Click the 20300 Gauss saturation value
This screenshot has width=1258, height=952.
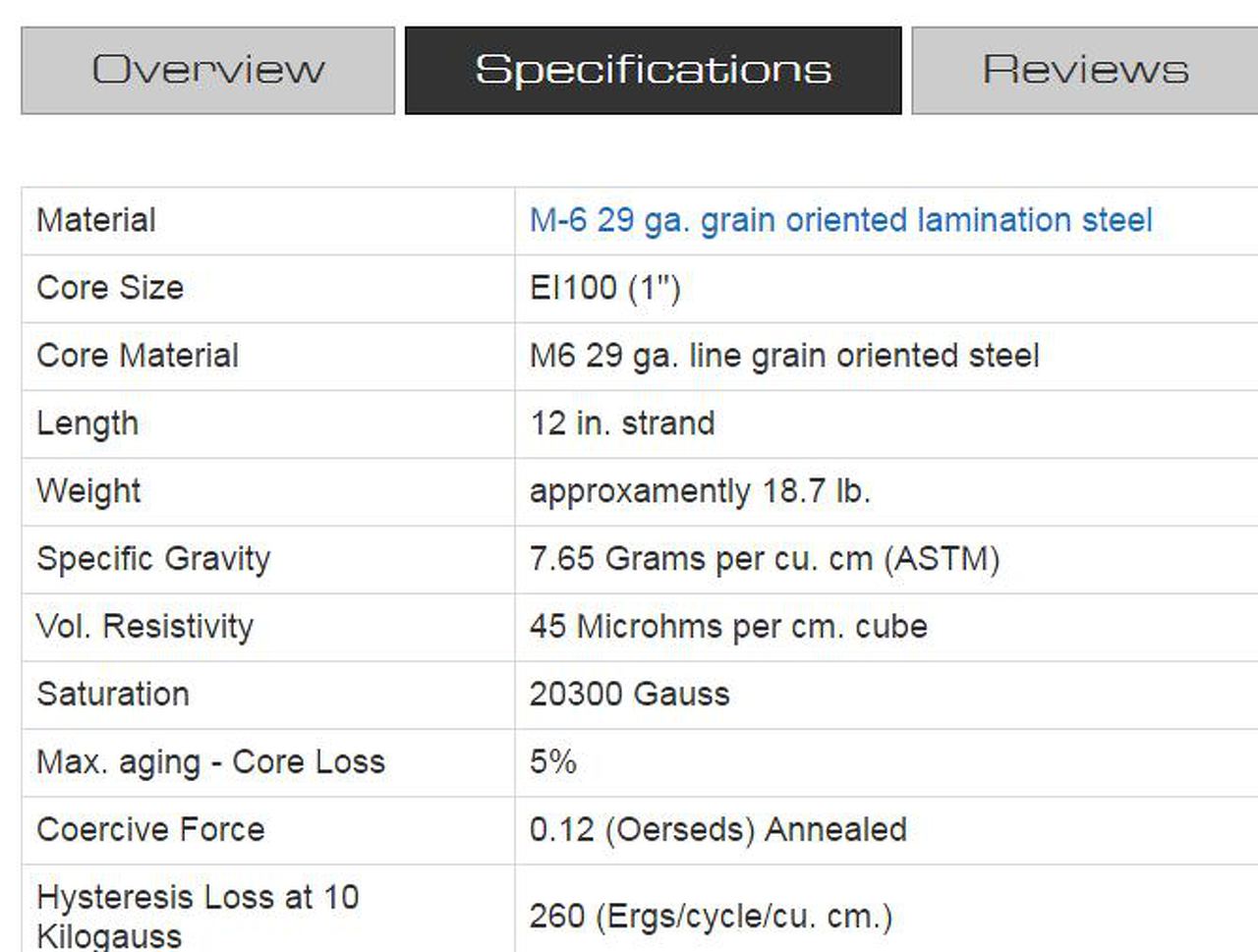point(629,695)
